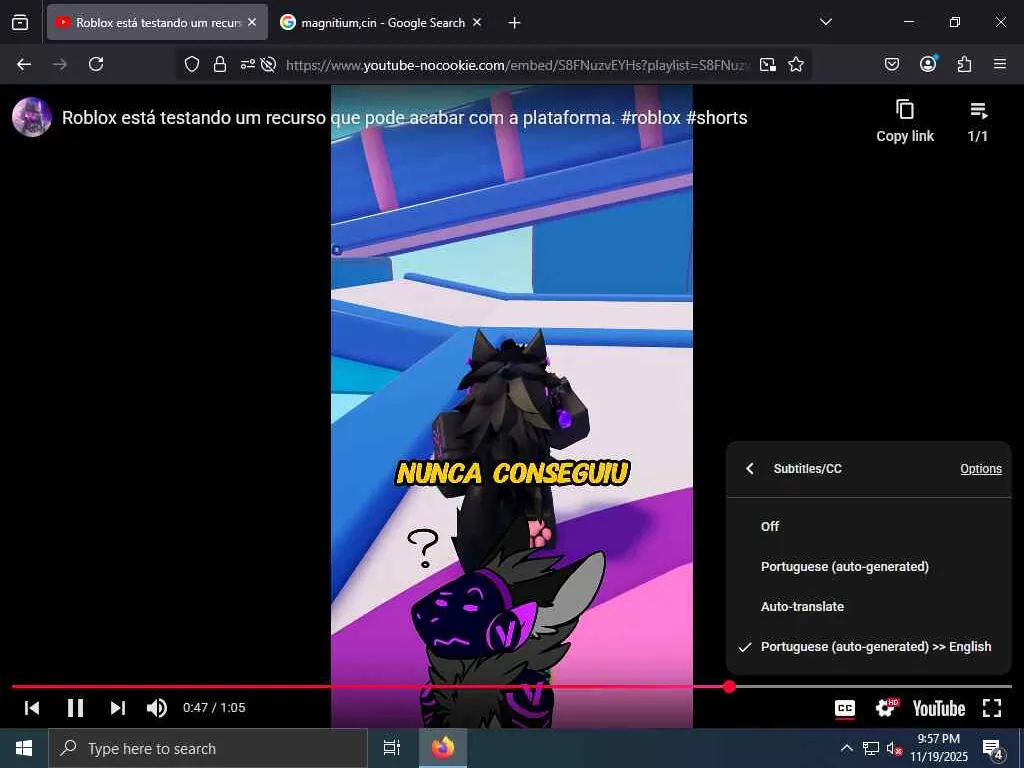The image size is (1024, 768).
Task: Close the Roblox YouTube tab
Action: click(x=252, y=22)
